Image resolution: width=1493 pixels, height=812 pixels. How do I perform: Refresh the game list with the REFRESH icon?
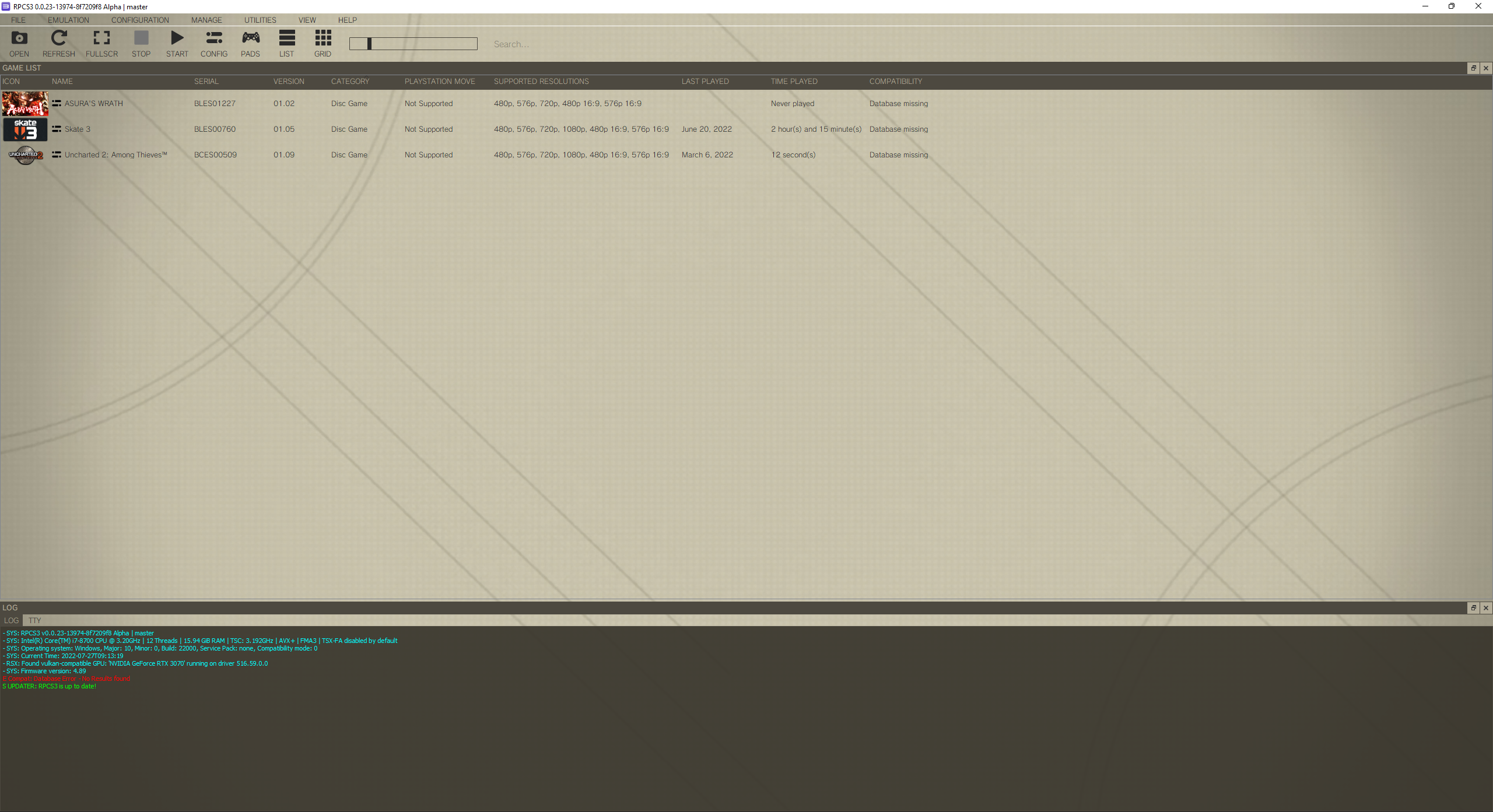pos(58,43)
